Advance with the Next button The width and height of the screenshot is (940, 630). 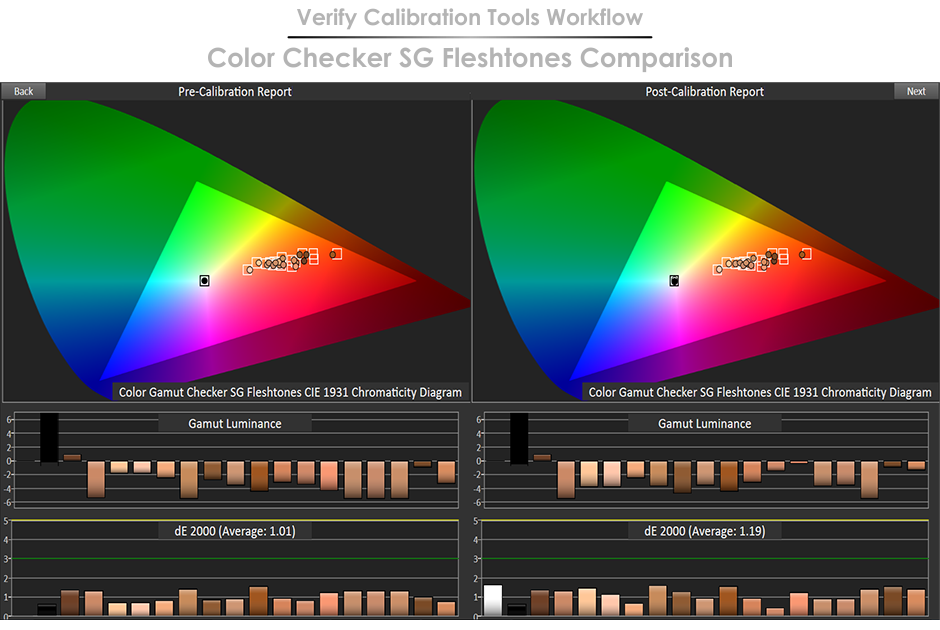pos(915,91)
